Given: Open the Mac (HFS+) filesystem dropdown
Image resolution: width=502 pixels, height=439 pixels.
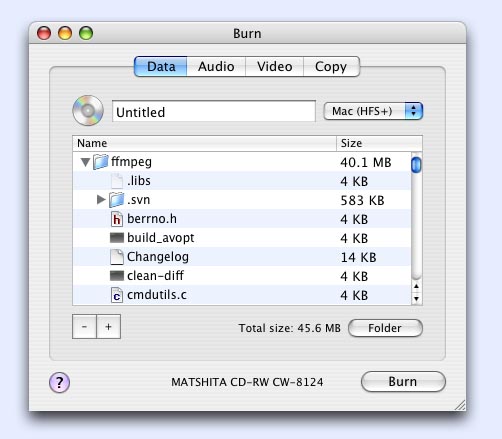Looking at the screenshot, I should click(x=373, y=111).
